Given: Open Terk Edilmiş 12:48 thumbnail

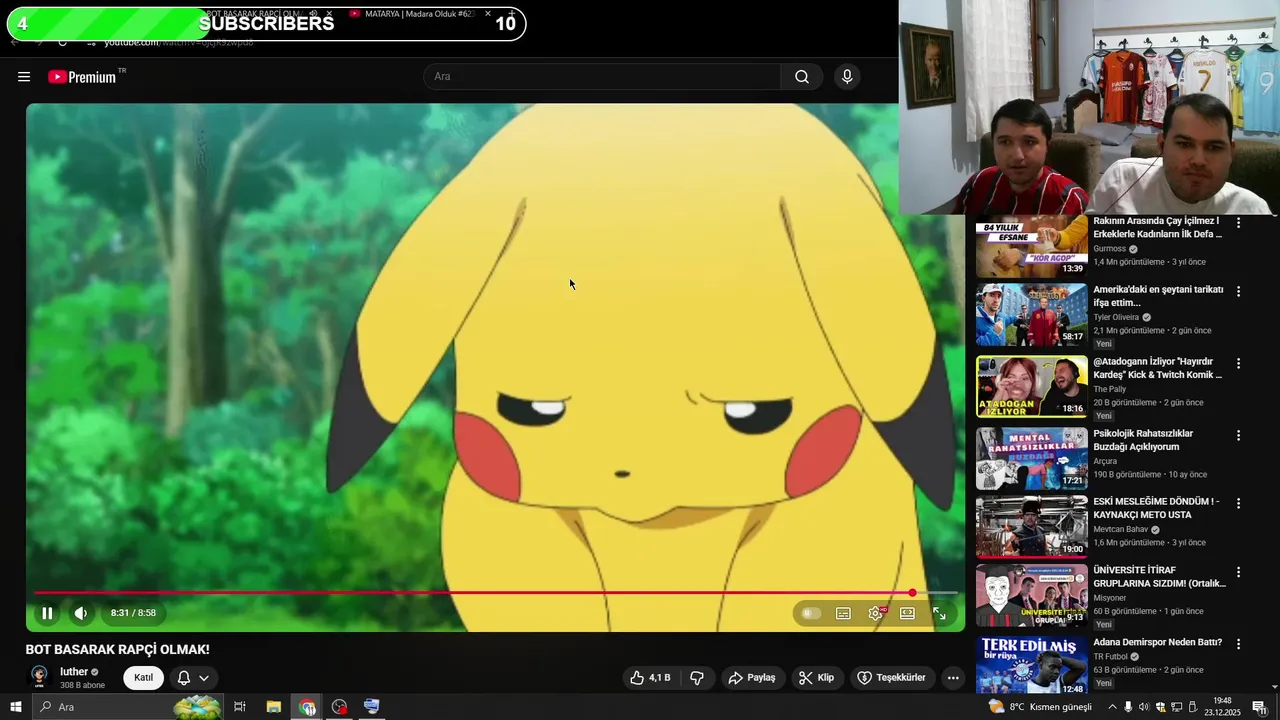Looking at the screenshot, I should point(1031,666).
